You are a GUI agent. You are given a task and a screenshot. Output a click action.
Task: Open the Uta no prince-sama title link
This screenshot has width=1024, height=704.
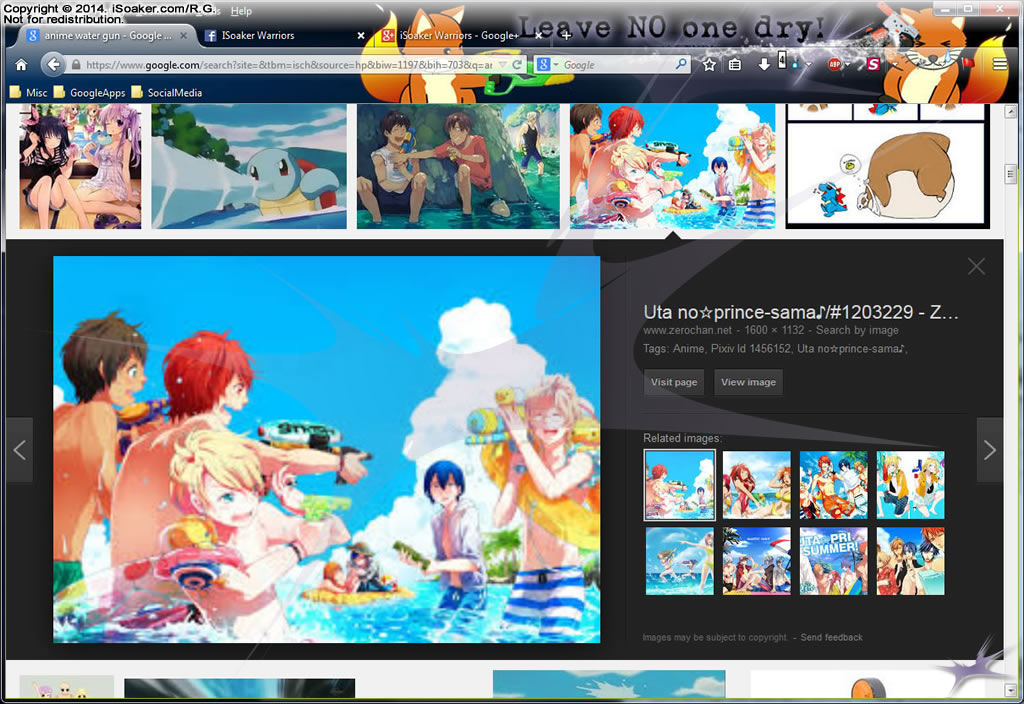point(801,312)
